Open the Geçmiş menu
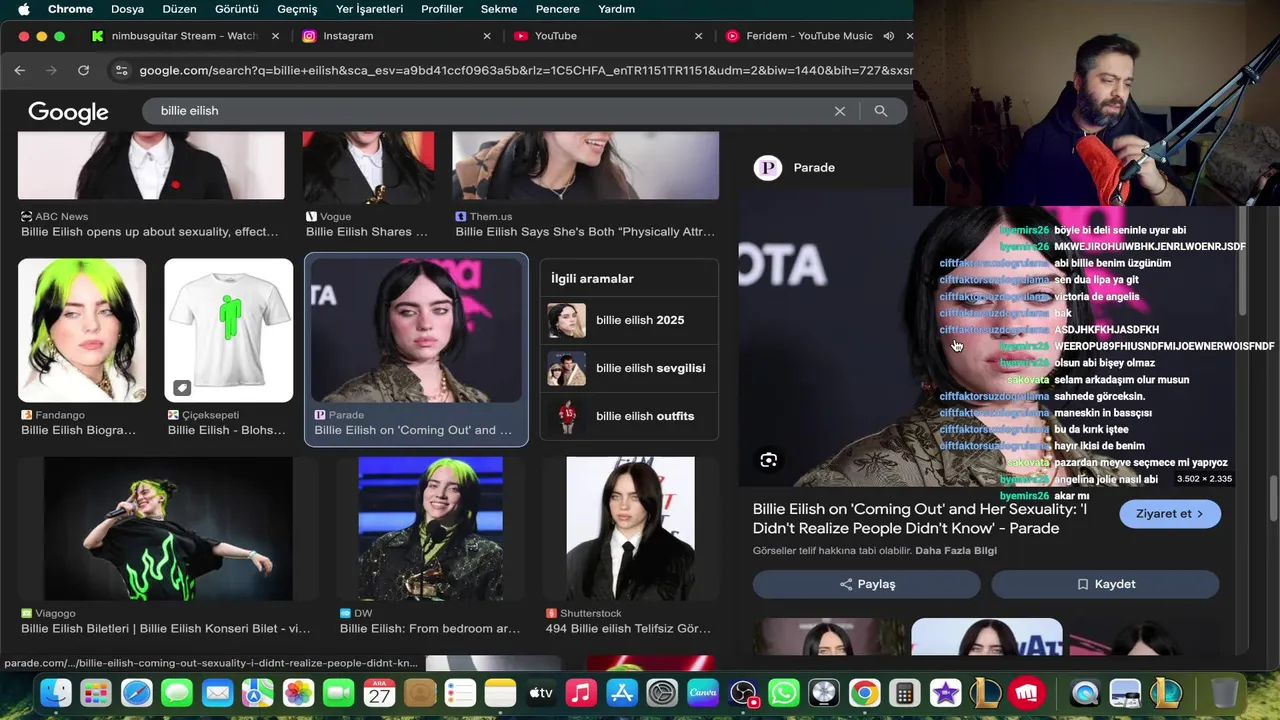This screenshot has width=1280, height=720. click(x=297, y=9)
